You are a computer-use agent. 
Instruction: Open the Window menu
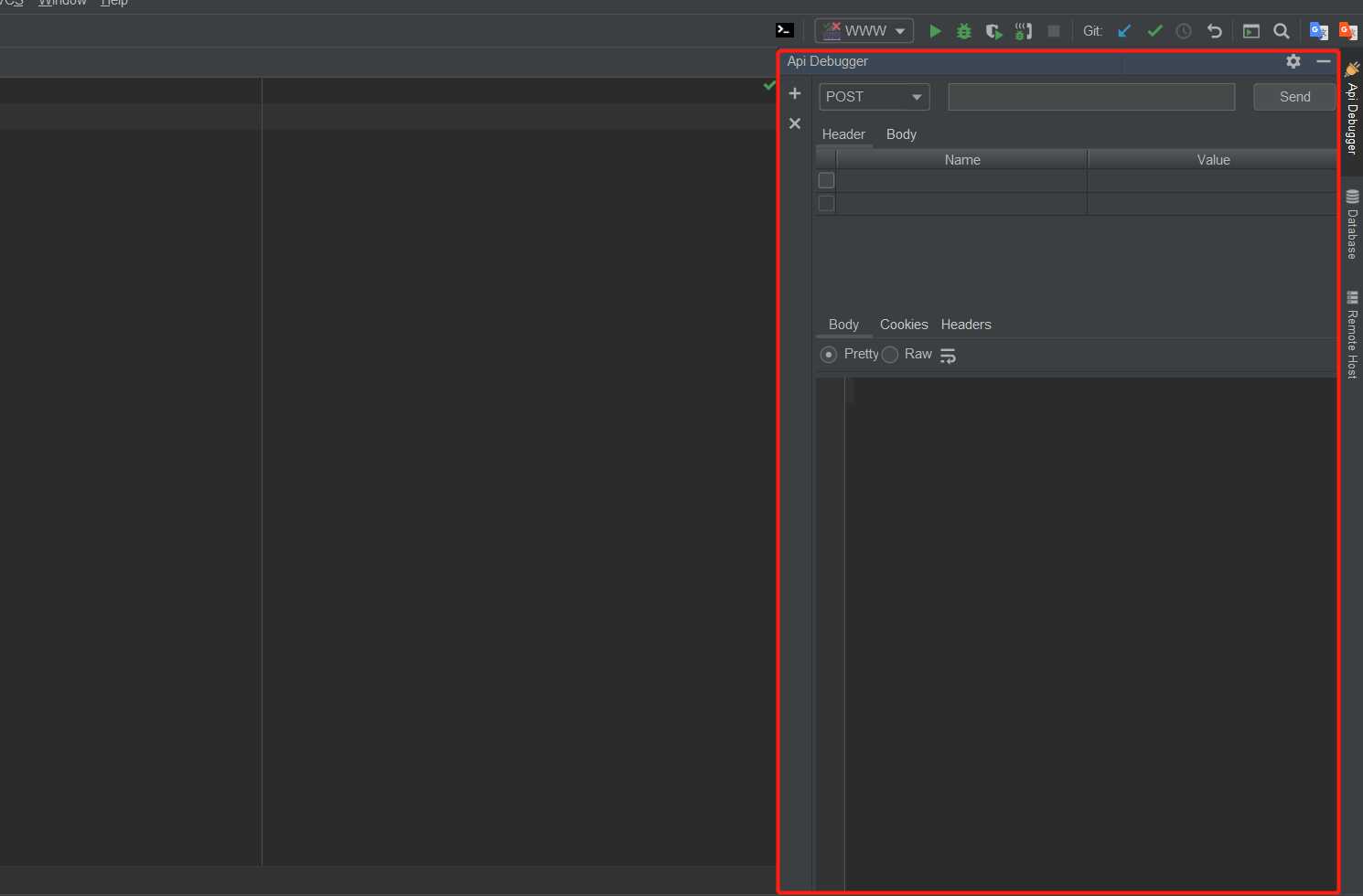[62, 3]
